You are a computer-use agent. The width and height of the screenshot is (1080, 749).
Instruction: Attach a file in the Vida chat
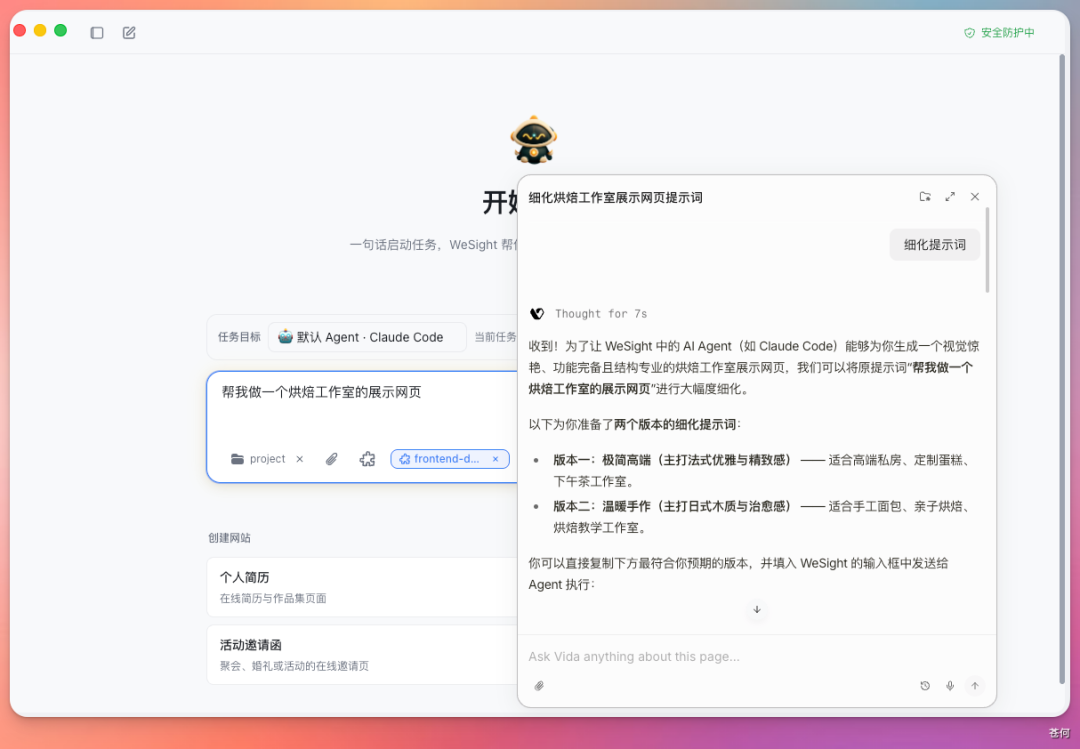[539, 686]
